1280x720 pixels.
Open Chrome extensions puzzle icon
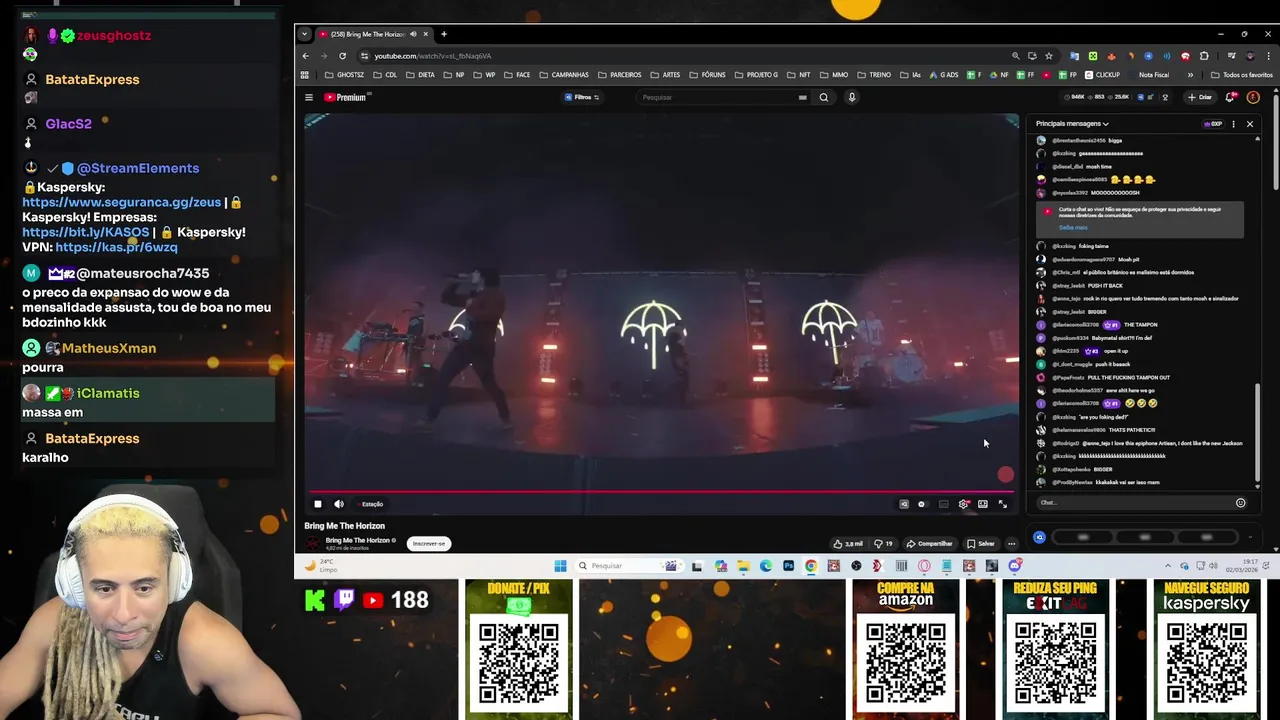(x=1204, y=56)
